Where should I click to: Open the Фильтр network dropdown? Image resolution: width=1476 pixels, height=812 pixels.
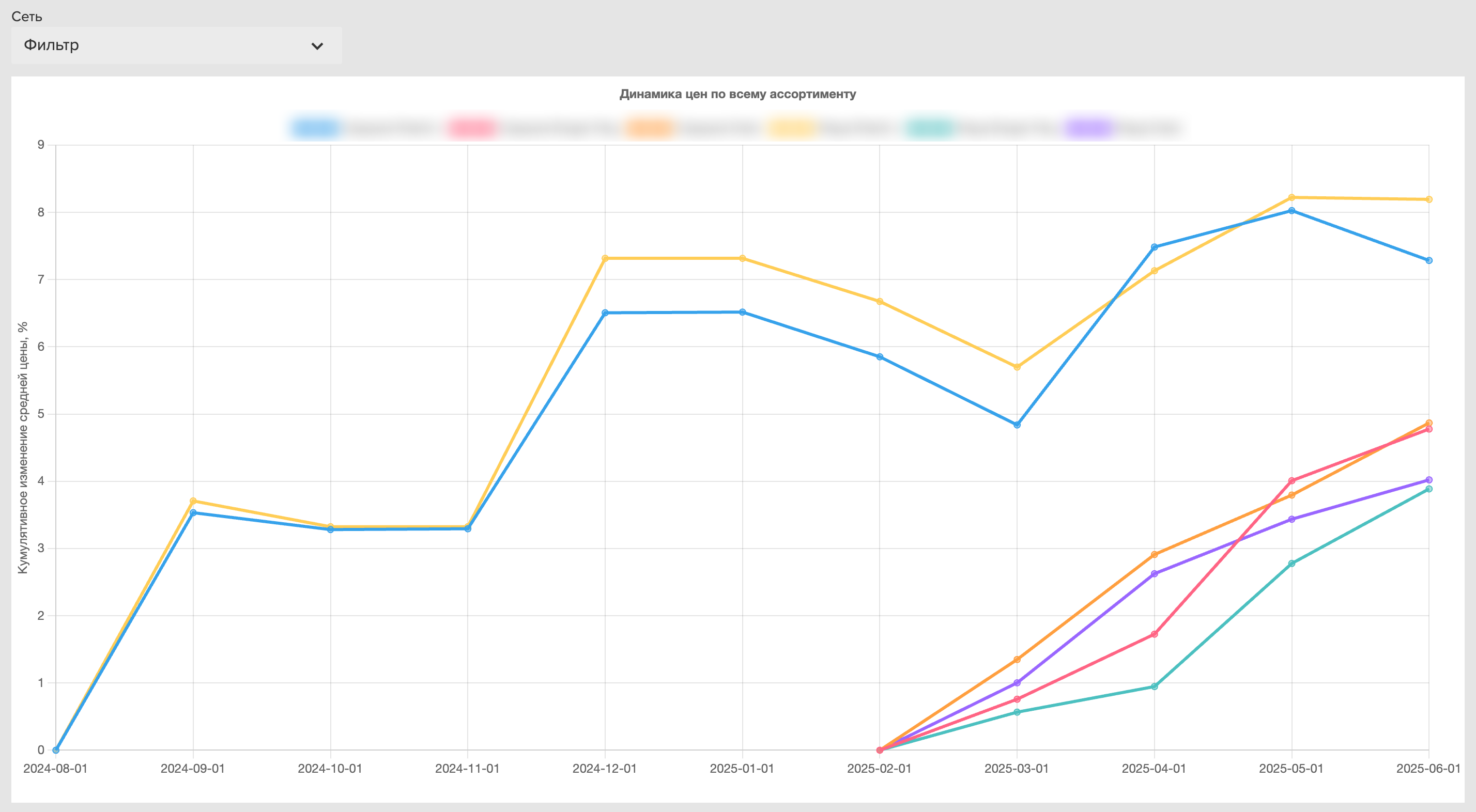(176, 45)
